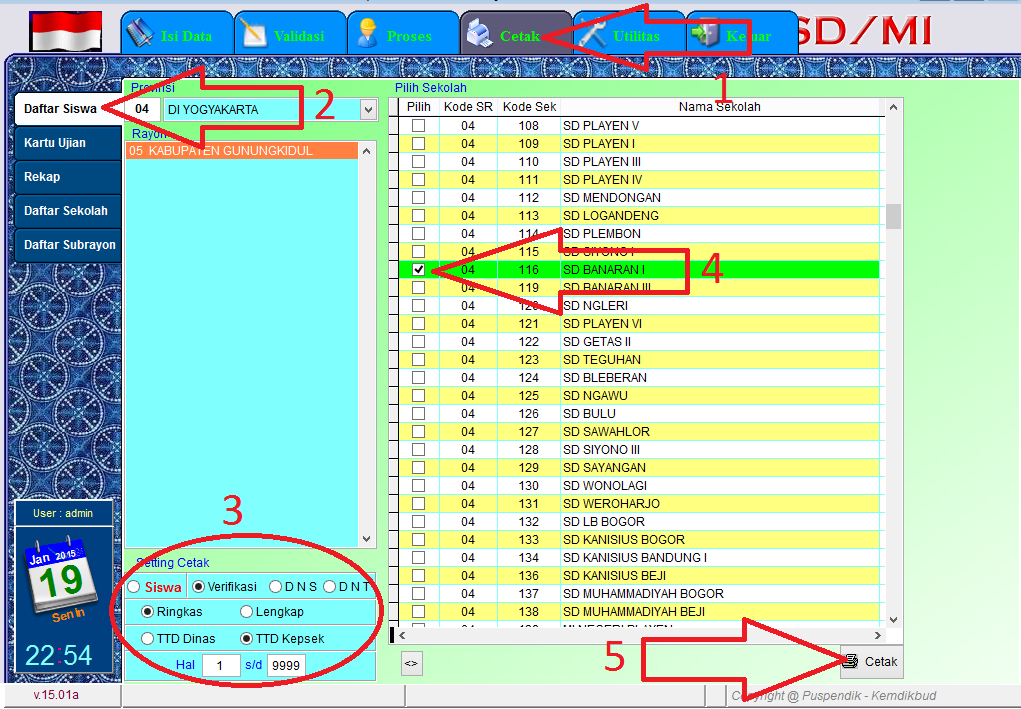Screen dimensions: 1021x709
Task: Click the Proses worker icon
Action: (x=367, y=33)
